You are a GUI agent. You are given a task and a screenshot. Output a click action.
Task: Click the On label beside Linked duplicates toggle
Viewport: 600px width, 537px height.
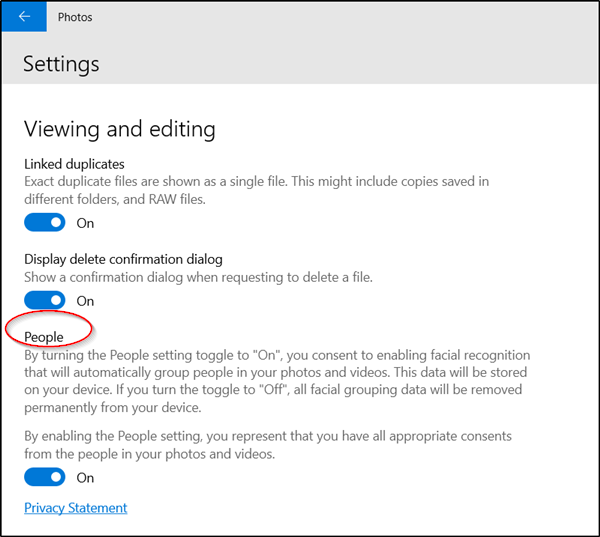(85, 223)
